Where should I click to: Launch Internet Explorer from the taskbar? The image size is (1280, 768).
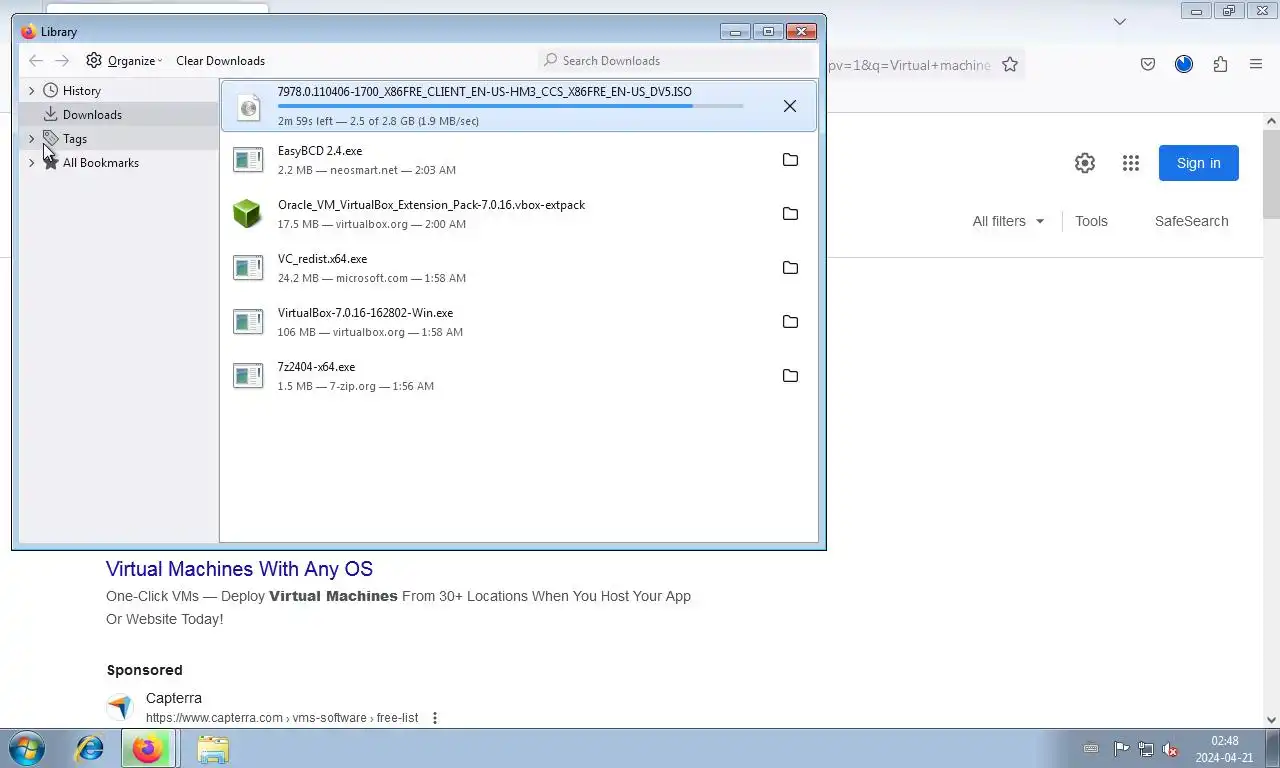(90, 748)
